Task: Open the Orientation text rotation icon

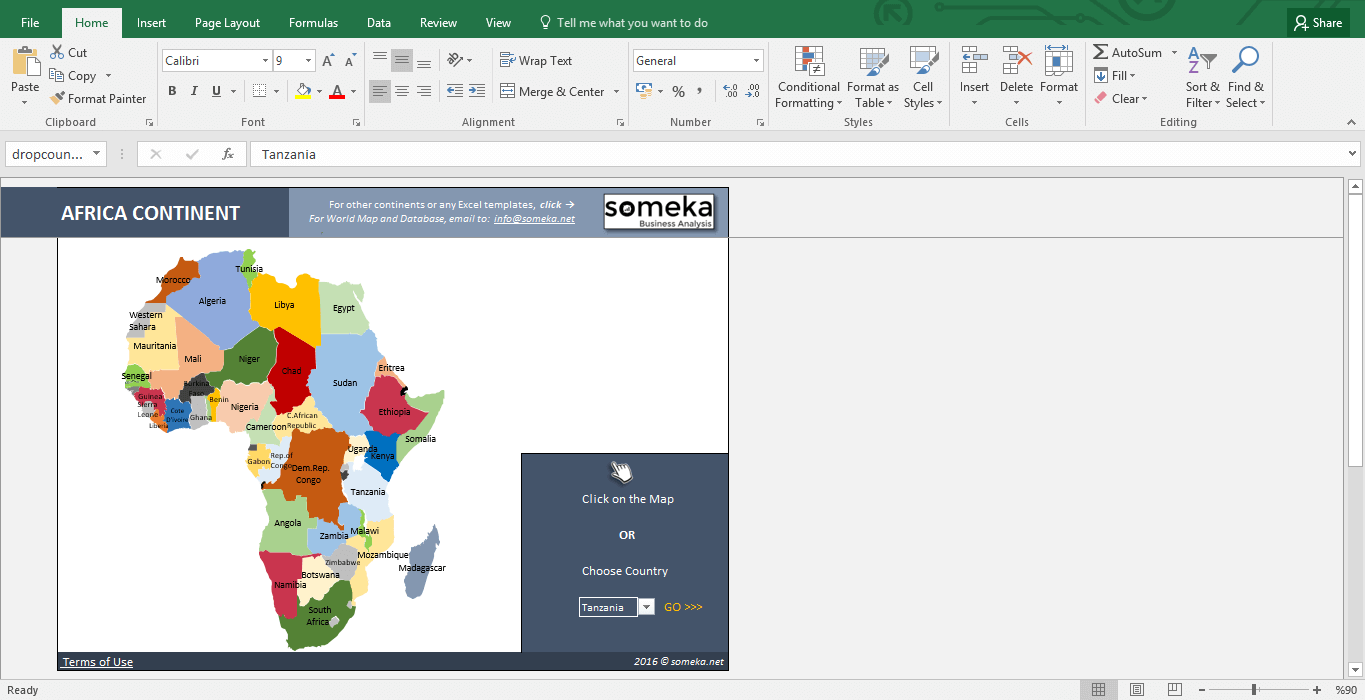Action: point(455,61)
